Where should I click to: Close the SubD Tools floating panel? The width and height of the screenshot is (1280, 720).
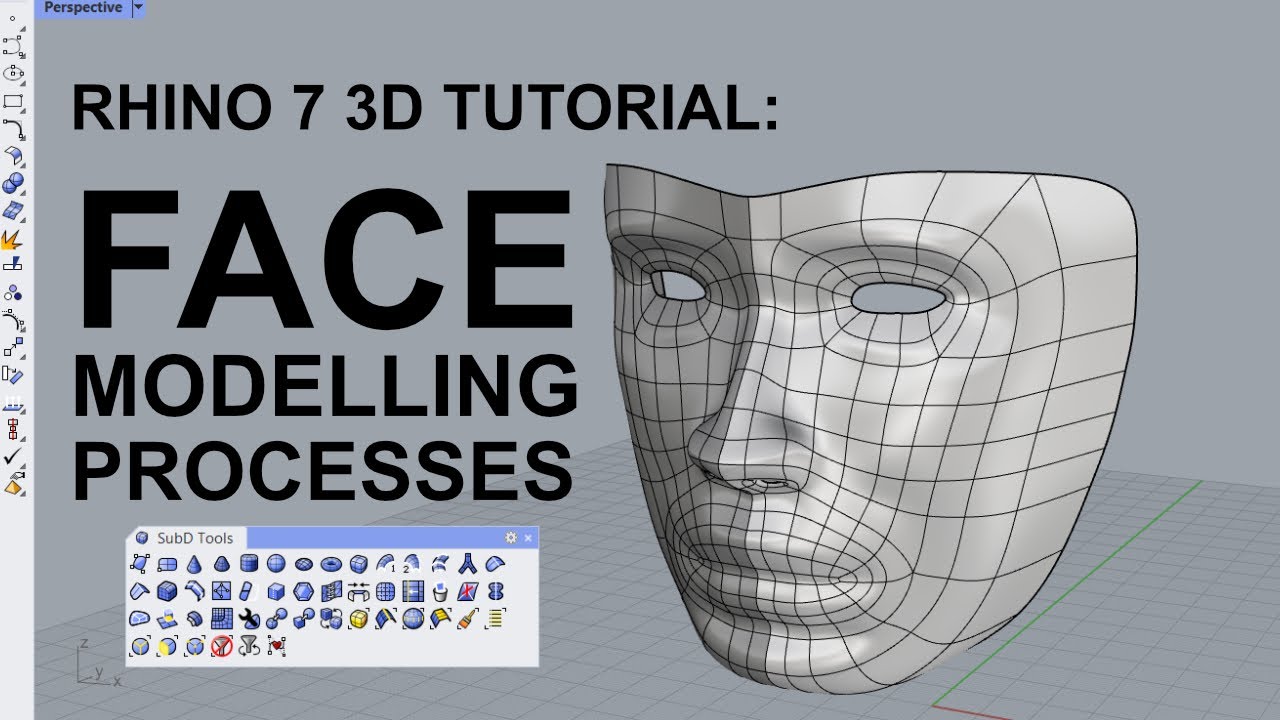(528, 538)
